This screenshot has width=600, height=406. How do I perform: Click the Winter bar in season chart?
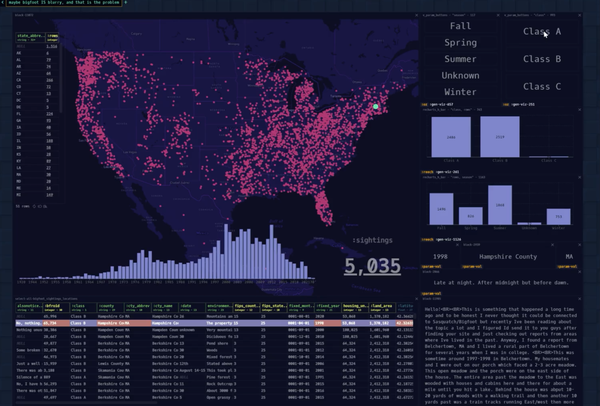click(558, 217)
